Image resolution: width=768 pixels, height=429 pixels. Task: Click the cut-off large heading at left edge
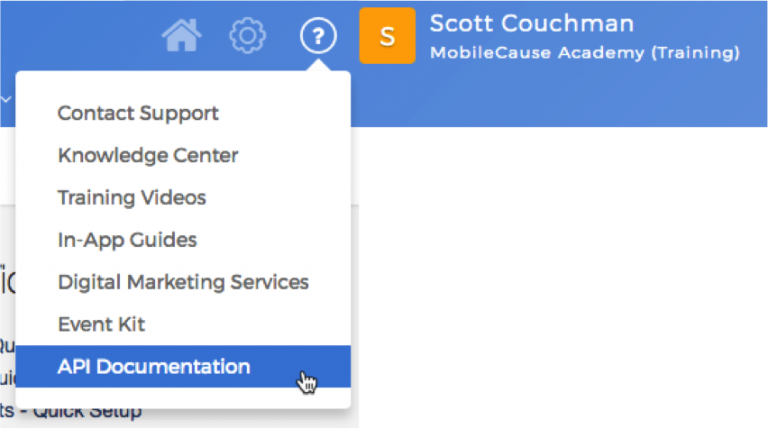tap(7, 283)
